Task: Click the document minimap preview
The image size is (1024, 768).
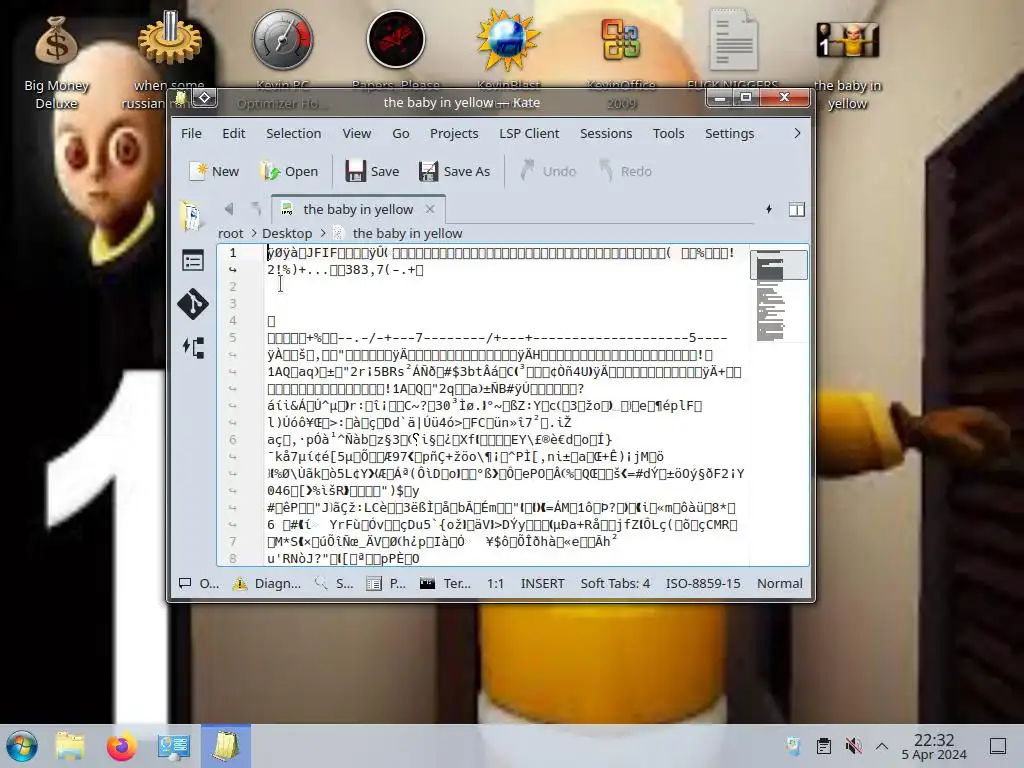Action: tap(778, 295)
